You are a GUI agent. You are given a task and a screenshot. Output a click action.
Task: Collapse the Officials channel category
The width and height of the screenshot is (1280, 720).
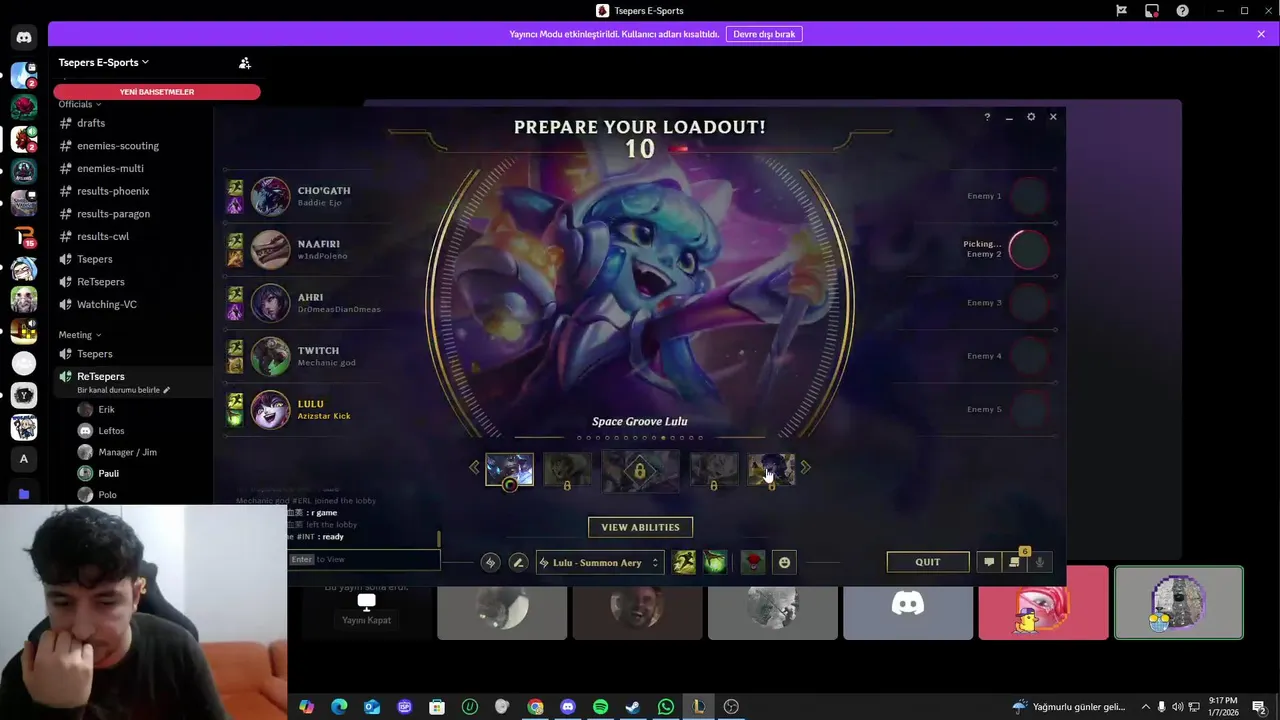(x=79, y=104)
